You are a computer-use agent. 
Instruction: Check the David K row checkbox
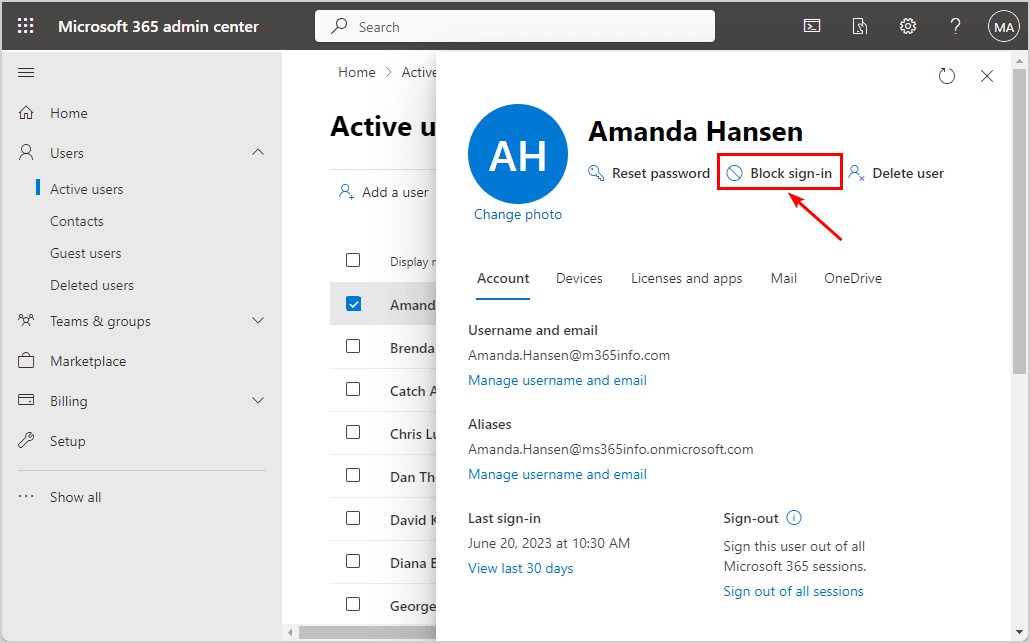point(353,518)
